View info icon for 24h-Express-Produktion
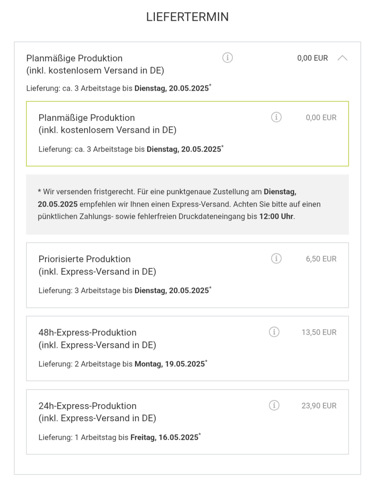This screenshot has width=375, height=480. click(x=274, y=405)
